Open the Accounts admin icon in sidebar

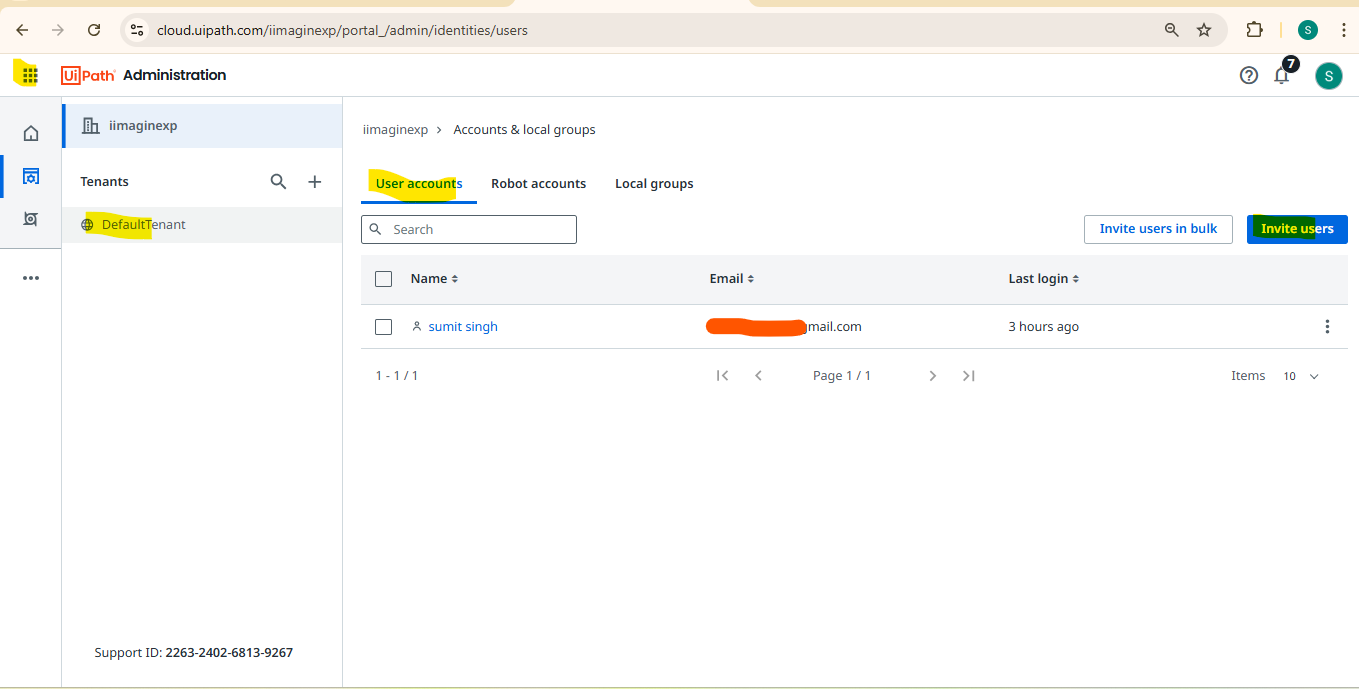click(30, 174)
